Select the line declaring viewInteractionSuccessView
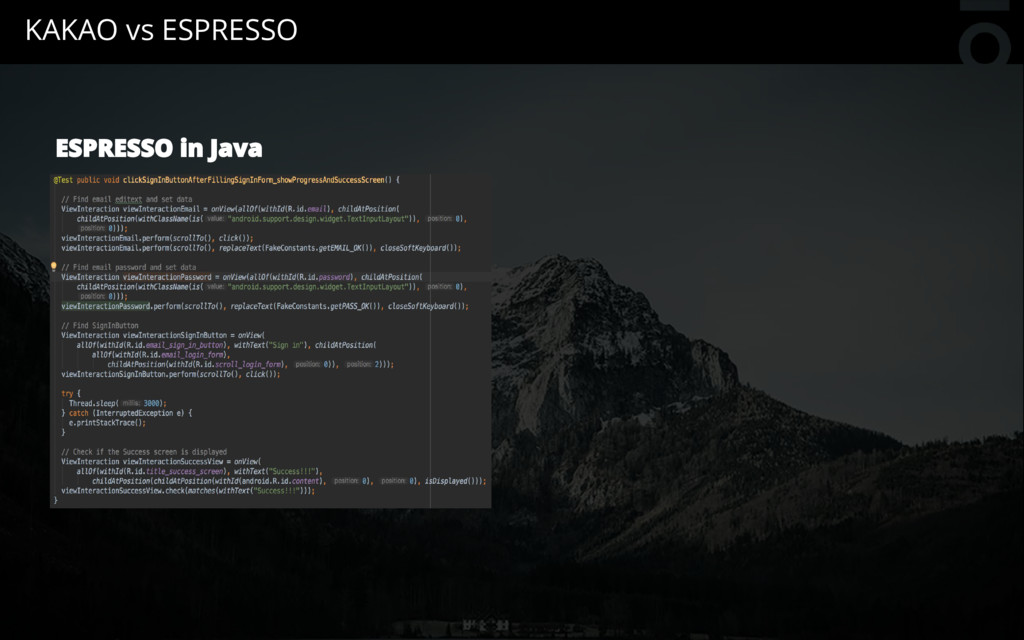The image size is (1024, 640). pyautogui.click(x=161, y=462)
